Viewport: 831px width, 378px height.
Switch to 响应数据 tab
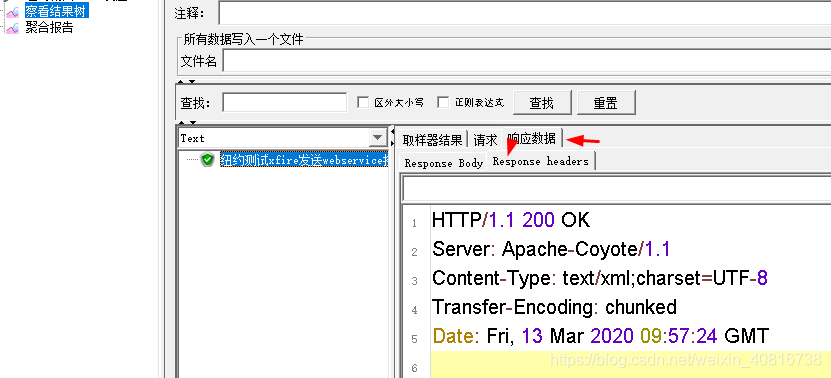click(532, 138)
